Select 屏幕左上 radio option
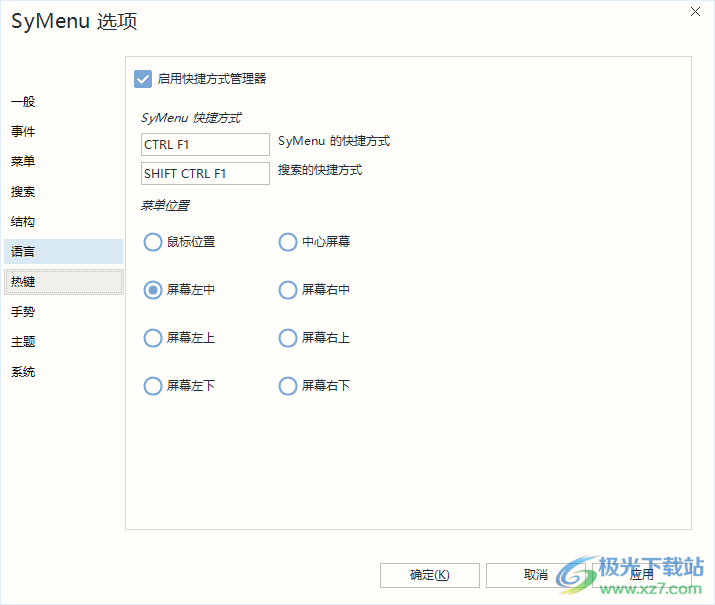715x605 pixels. (153, 338)
